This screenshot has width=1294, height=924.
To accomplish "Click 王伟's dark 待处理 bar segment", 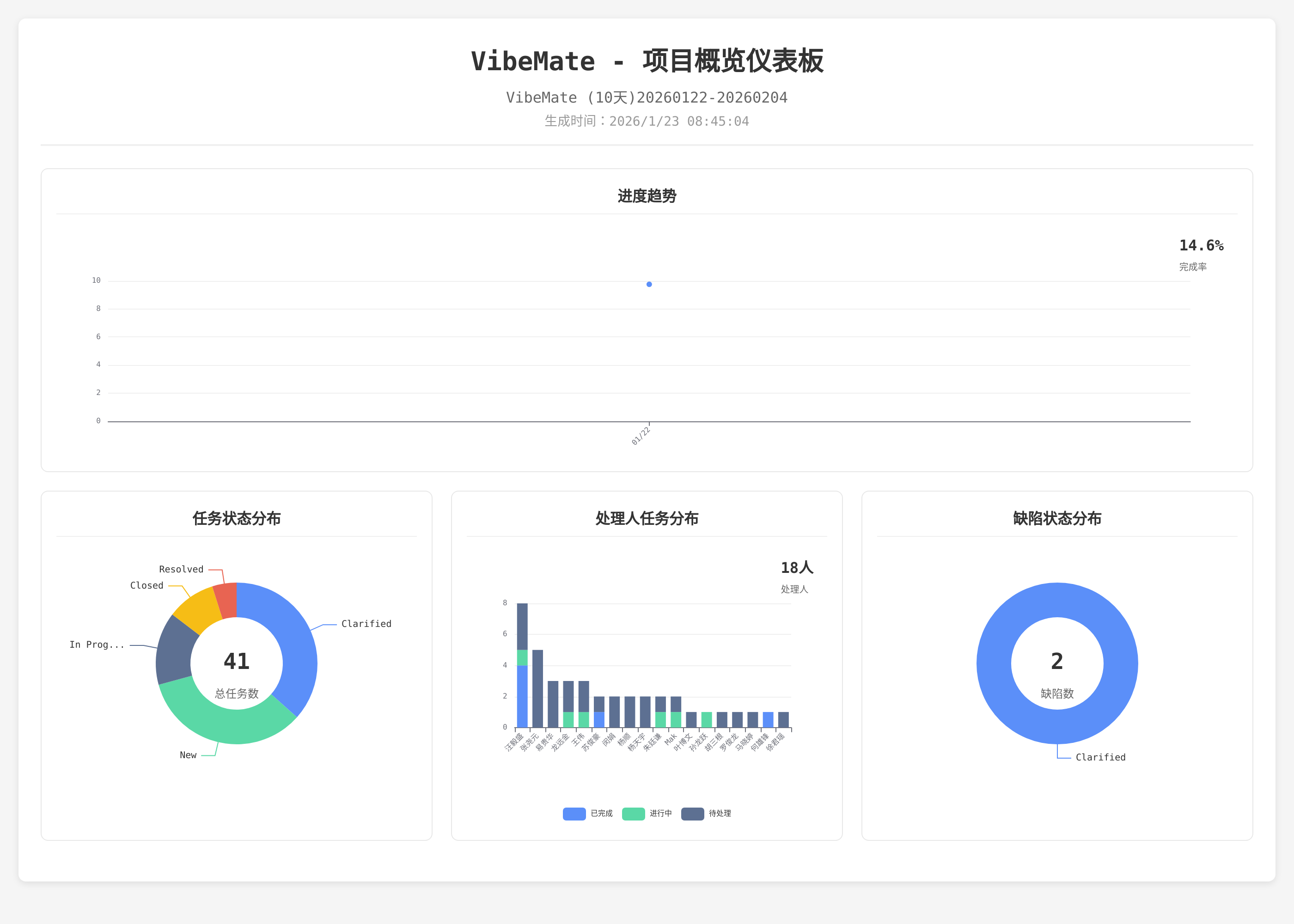I will click(583, 696).
